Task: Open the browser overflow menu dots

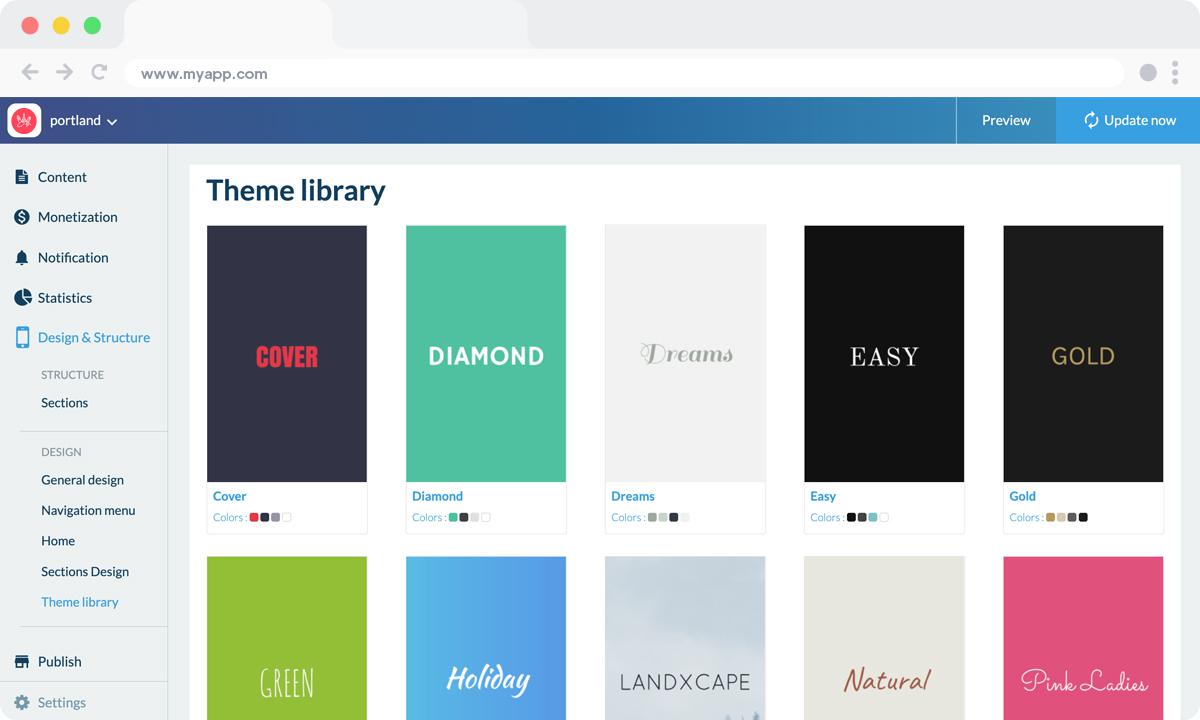Action: (x=1176, y=72)
